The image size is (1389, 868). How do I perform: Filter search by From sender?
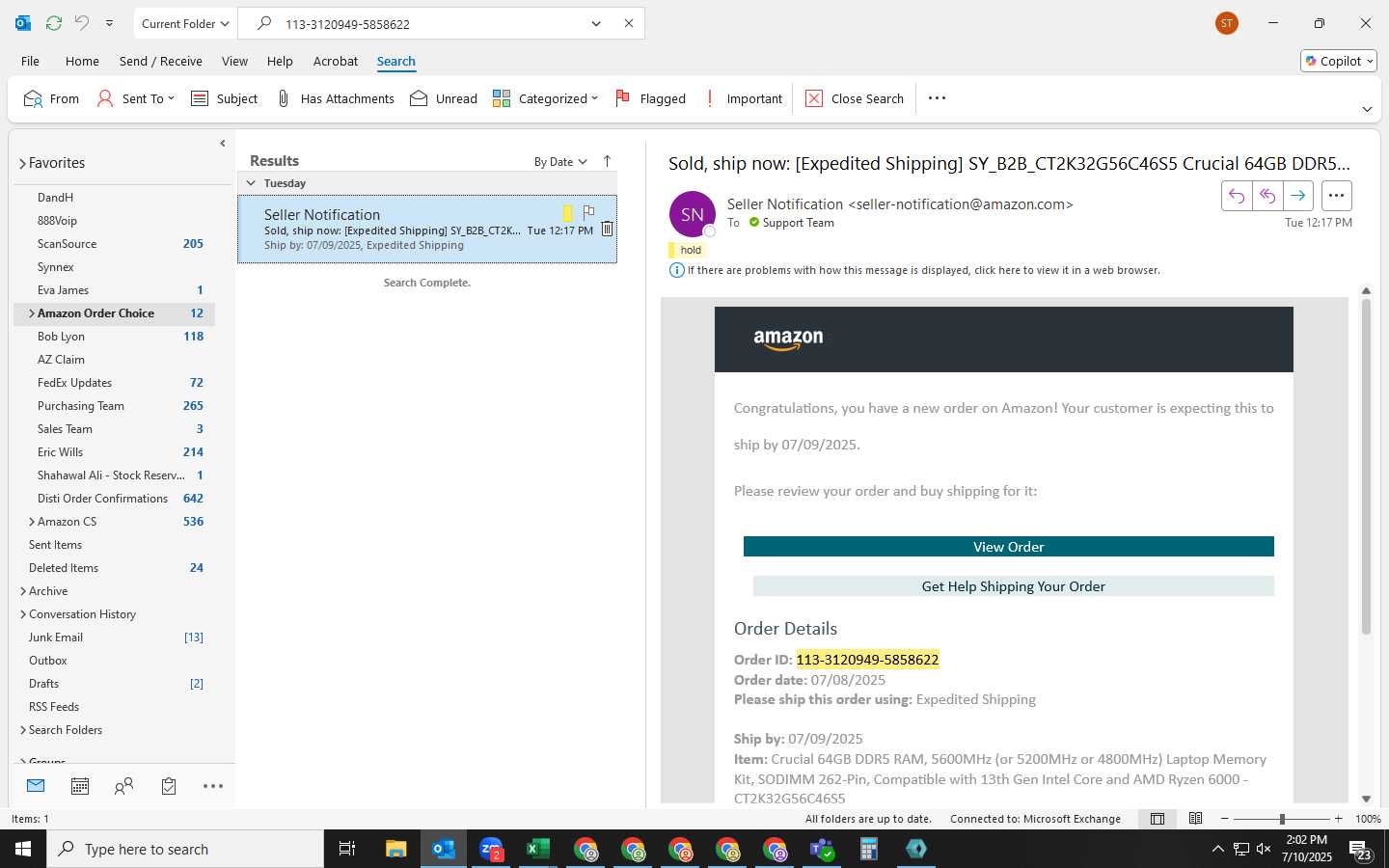(51, 98)
